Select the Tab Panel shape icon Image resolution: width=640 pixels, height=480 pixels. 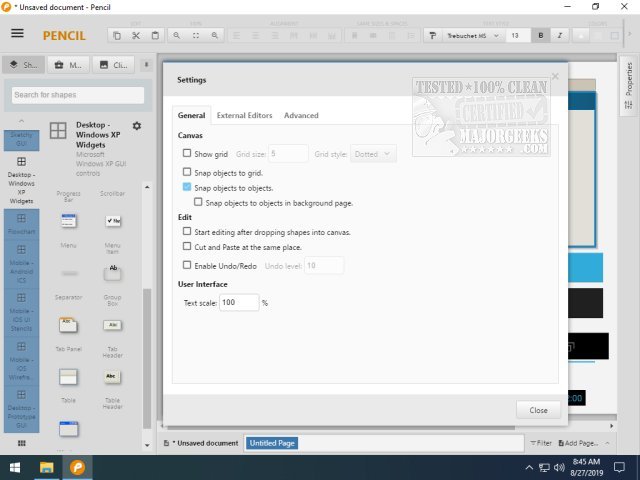pyautogui.click(x=69, y=325)
